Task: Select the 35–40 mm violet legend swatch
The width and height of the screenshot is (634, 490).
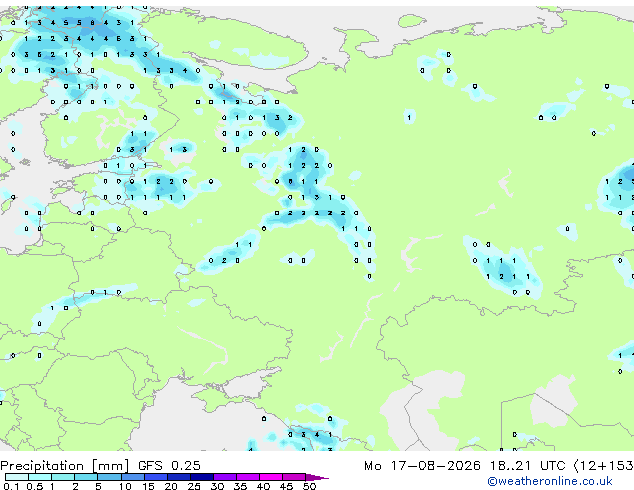Action: click(247, 477)
